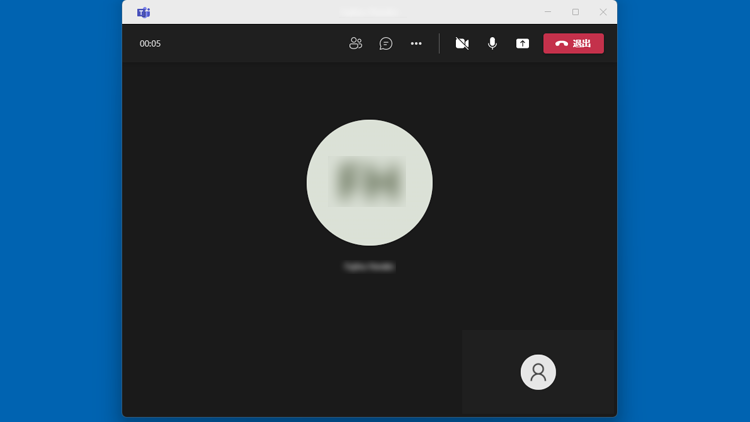Click the participant name below the avatar

(369, 267)
